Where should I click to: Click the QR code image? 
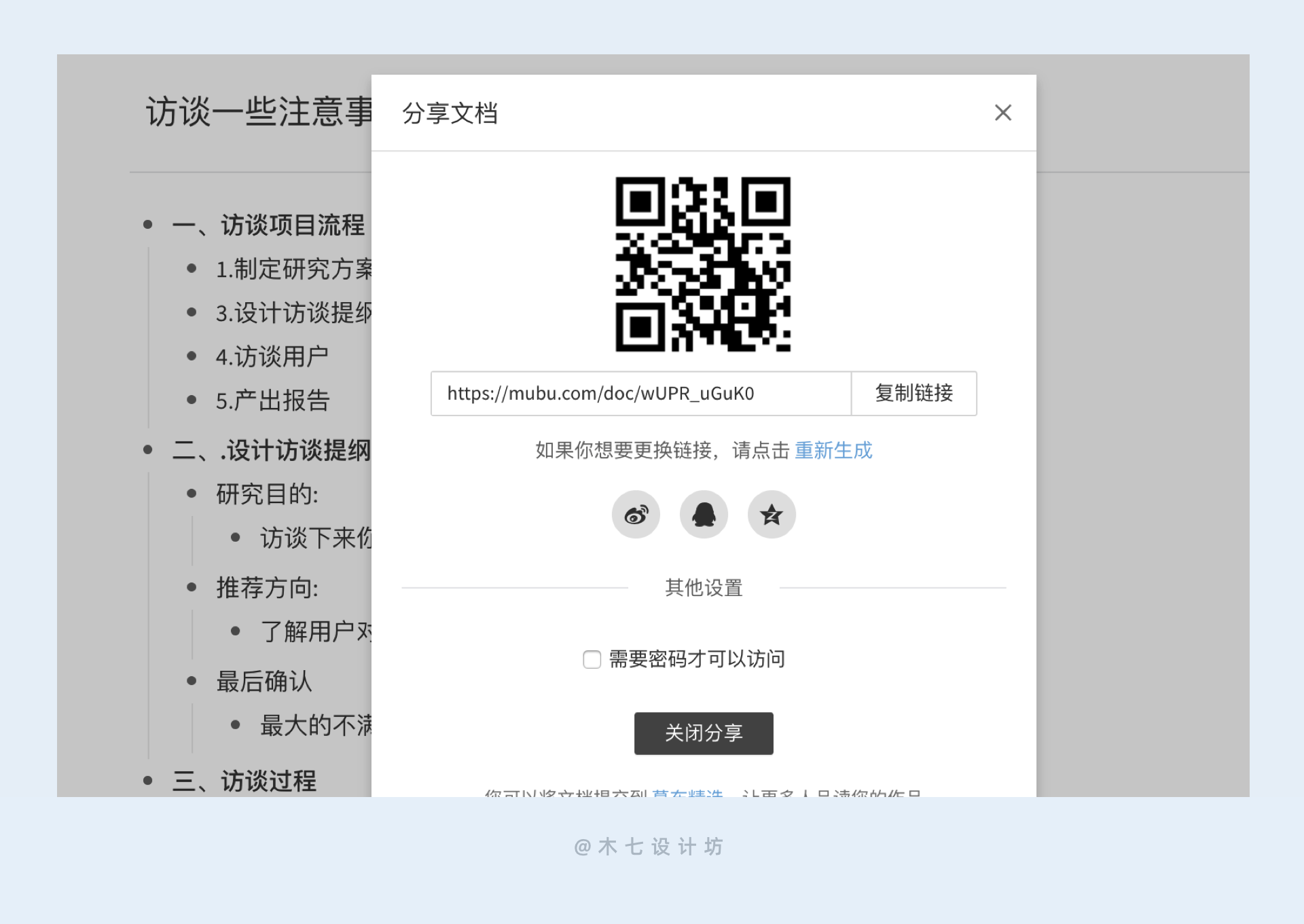[x=703, y=264]
